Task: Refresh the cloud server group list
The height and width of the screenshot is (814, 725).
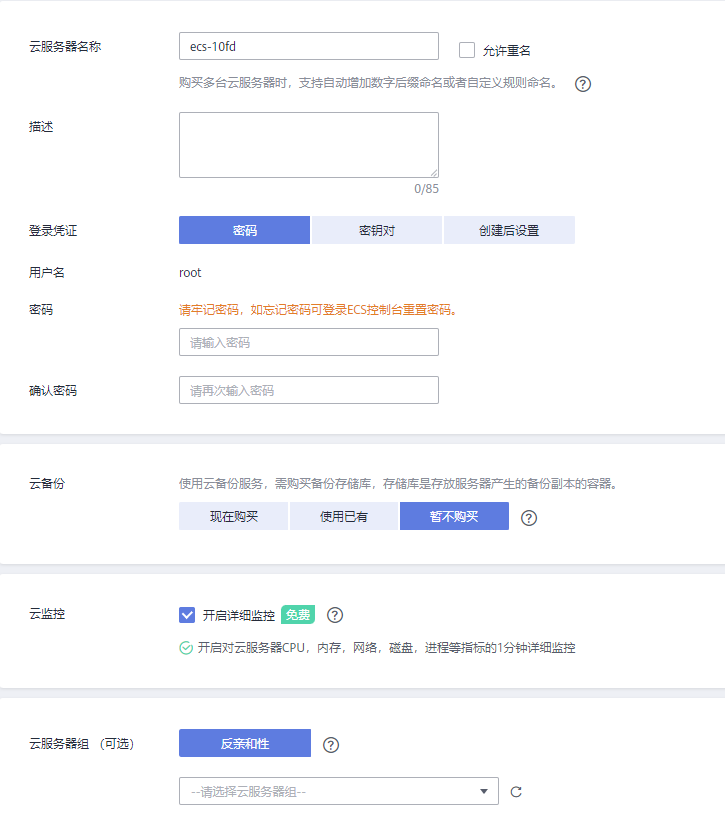Action: (516, 792)
